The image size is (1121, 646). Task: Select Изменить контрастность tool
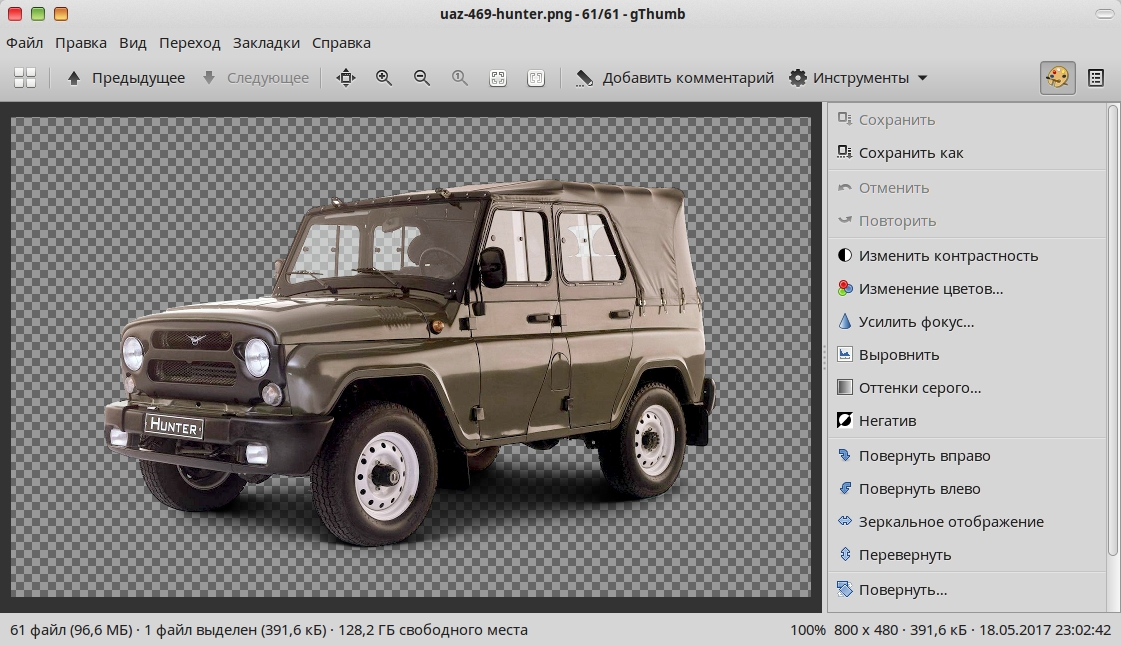click(x=967, y=256)
